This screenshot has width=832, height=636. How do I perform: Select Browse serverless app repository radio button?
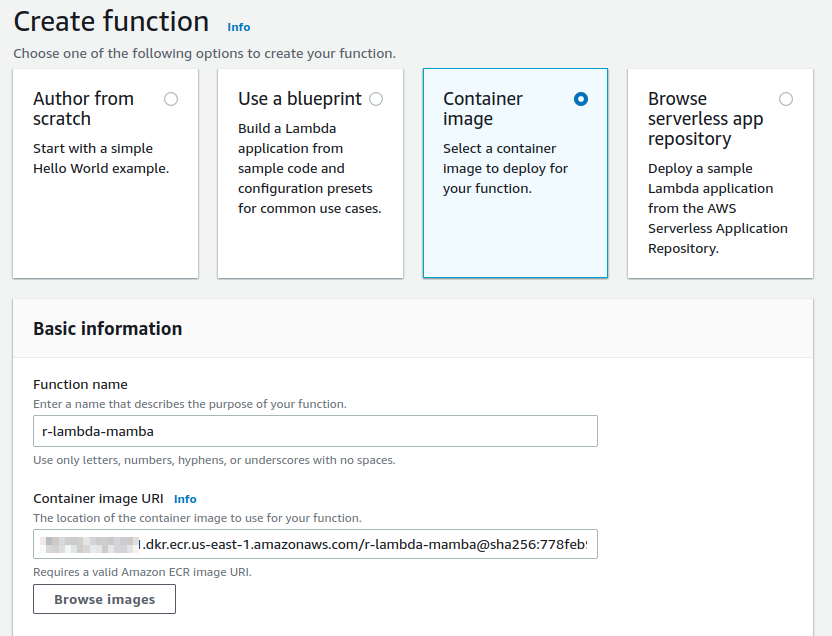(x=786, y=99)
